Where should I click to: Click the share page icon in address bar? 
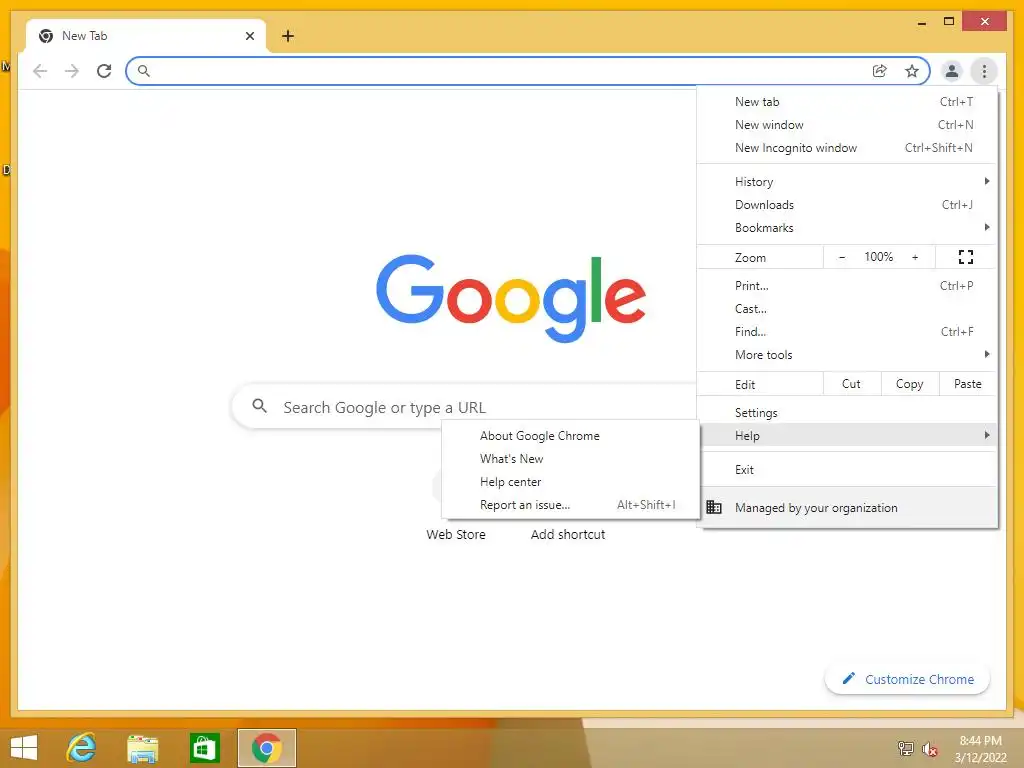(x=879, y=71)
